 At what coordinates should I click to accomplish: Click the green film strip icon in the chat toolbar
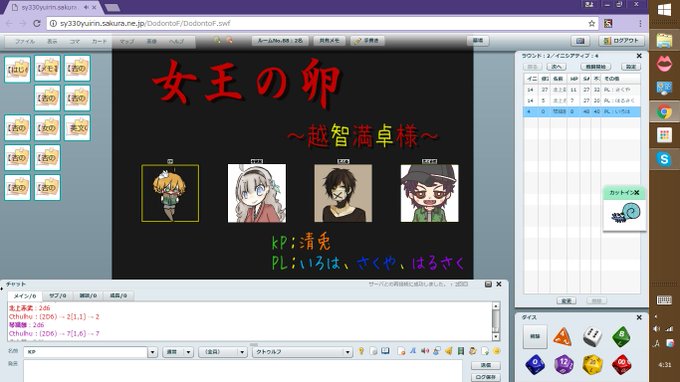point(461,351)
